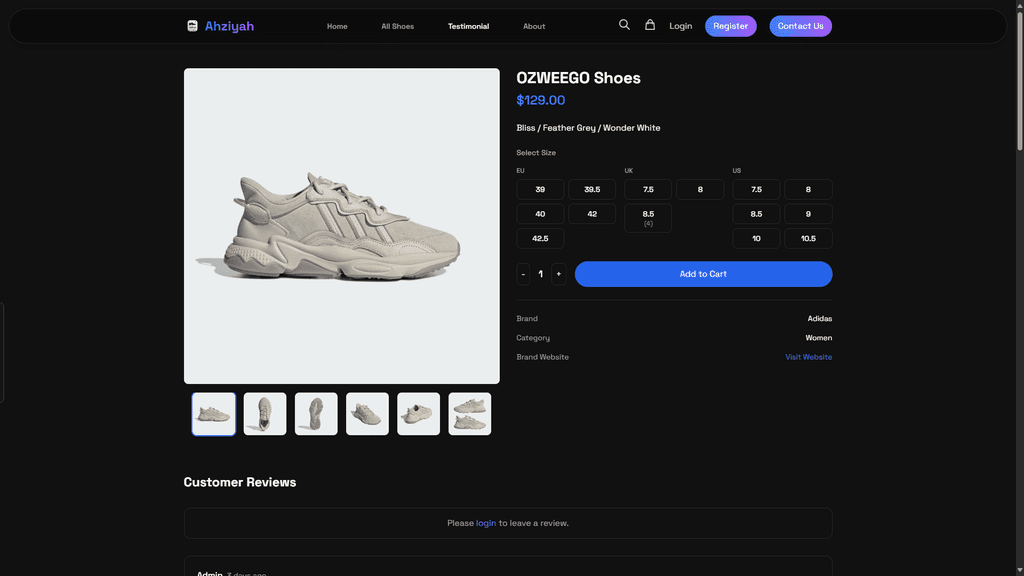
Task: Click the $129.00 price text
Action: tap(541, 100)
